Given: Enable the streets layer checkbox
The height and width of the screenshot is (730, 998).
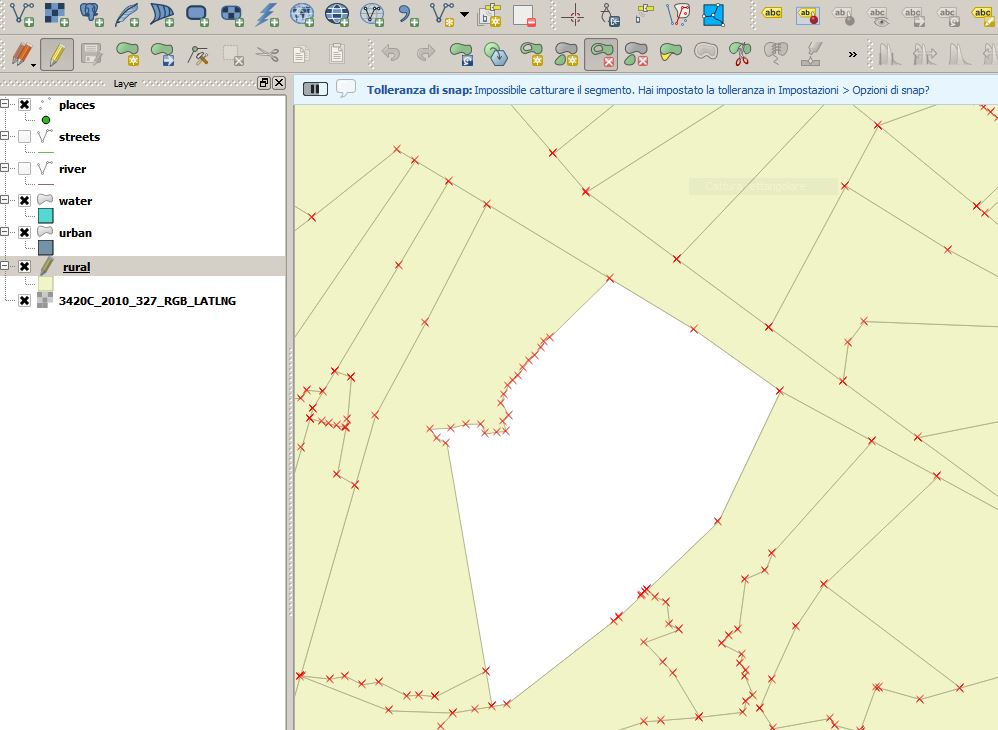Looking at the screenshot, I should click(x=25, y=136).
